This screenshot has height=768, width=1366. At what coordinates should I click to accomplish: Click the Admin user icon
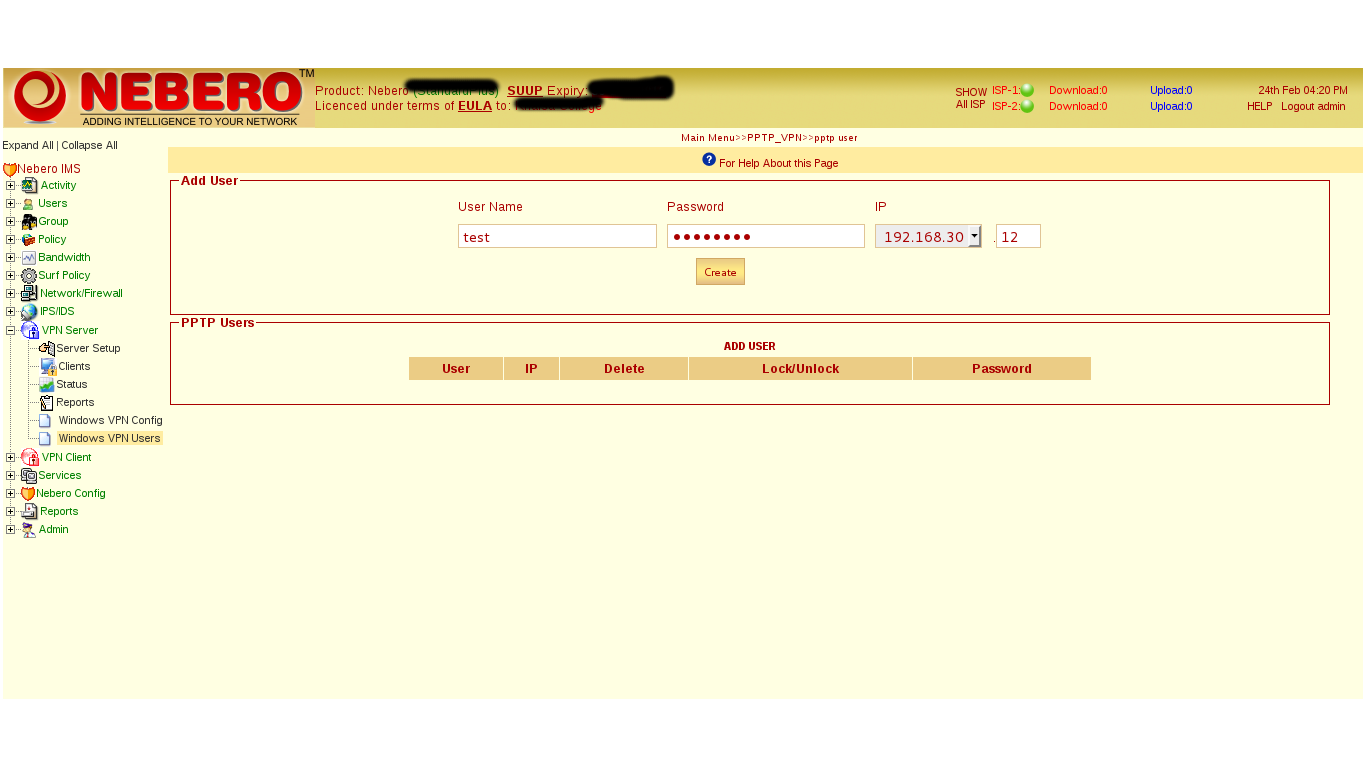point(28,530)
